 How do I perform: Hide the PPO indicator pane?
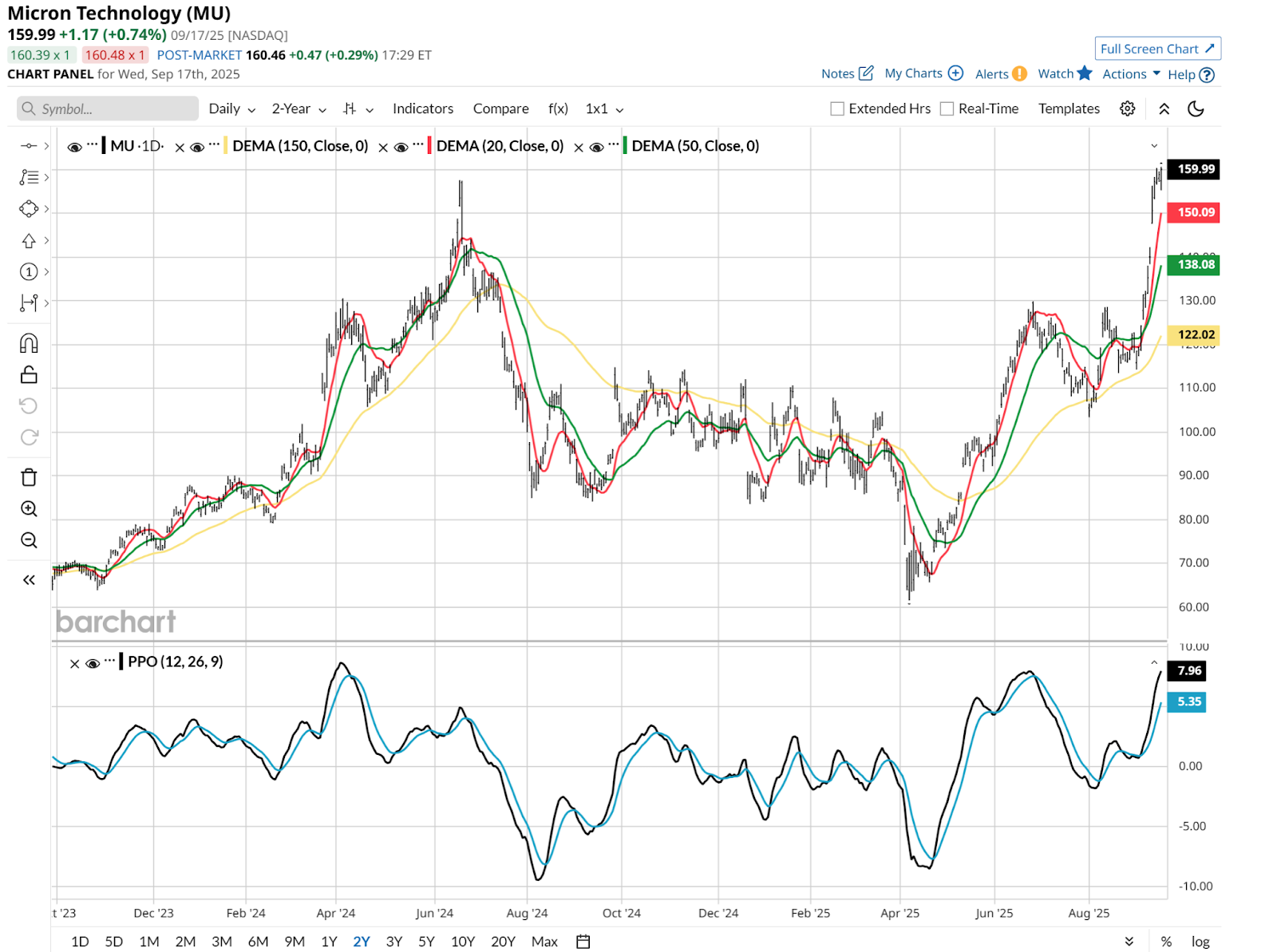point(93,663)
